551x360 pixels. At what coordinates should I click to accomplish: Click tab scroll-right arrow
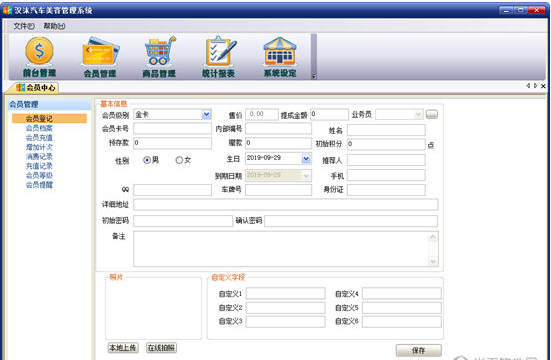pyautogui.click(x=535, y=85)
